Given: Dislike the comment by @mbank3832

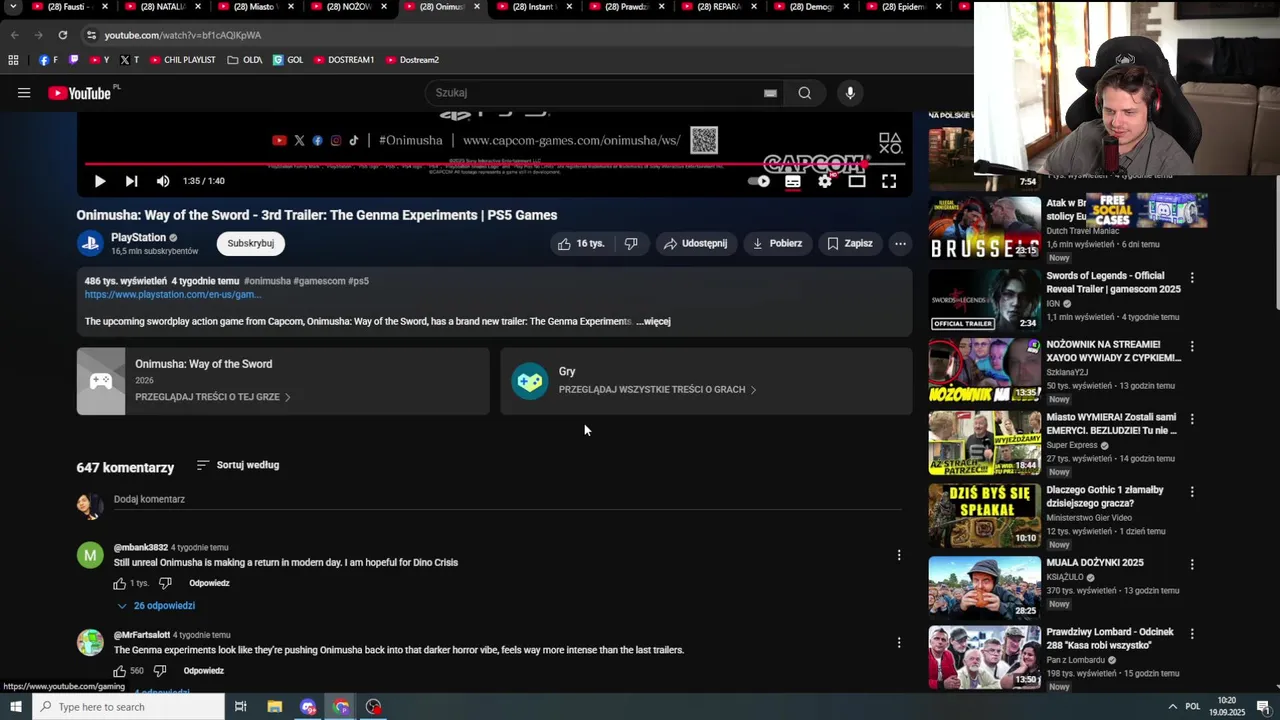Looking at the screenshot, I should pos(165,583).
